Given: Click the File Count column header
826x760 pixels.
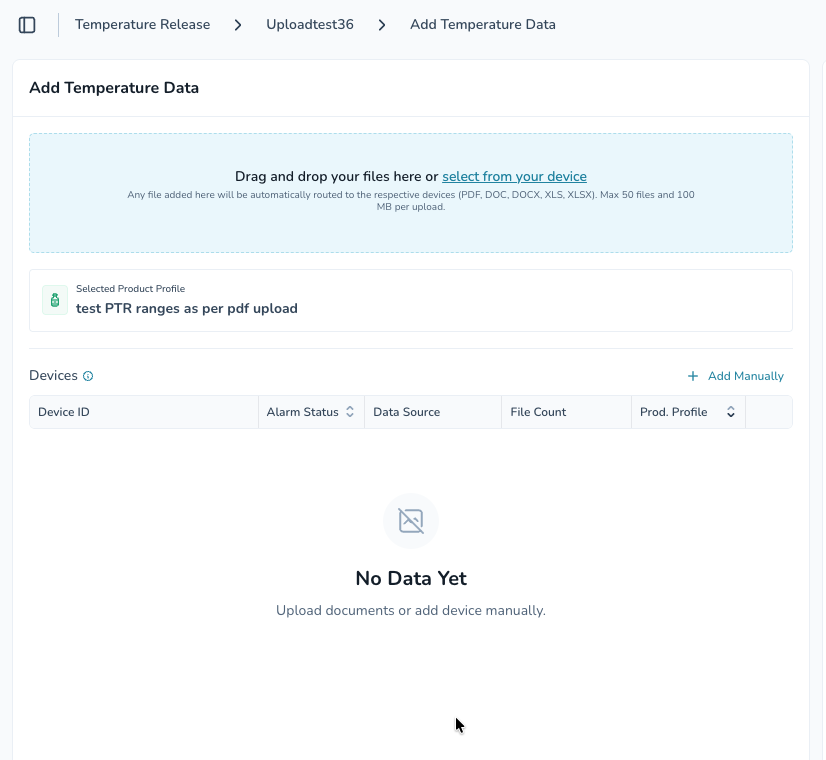Looking at the screenshot, I should pyautogui.click(x=566, y=412).
